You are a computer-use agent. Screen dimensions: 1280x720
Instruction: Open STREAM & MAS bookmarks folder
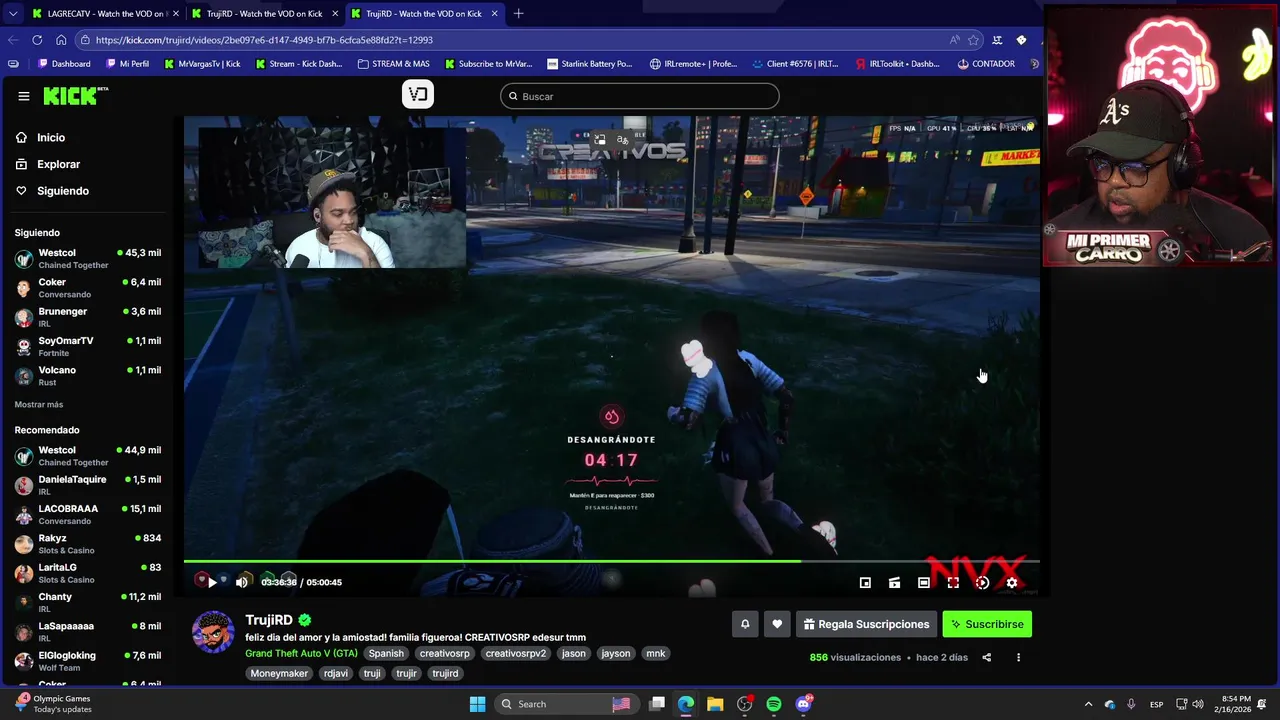click(392, 64)
